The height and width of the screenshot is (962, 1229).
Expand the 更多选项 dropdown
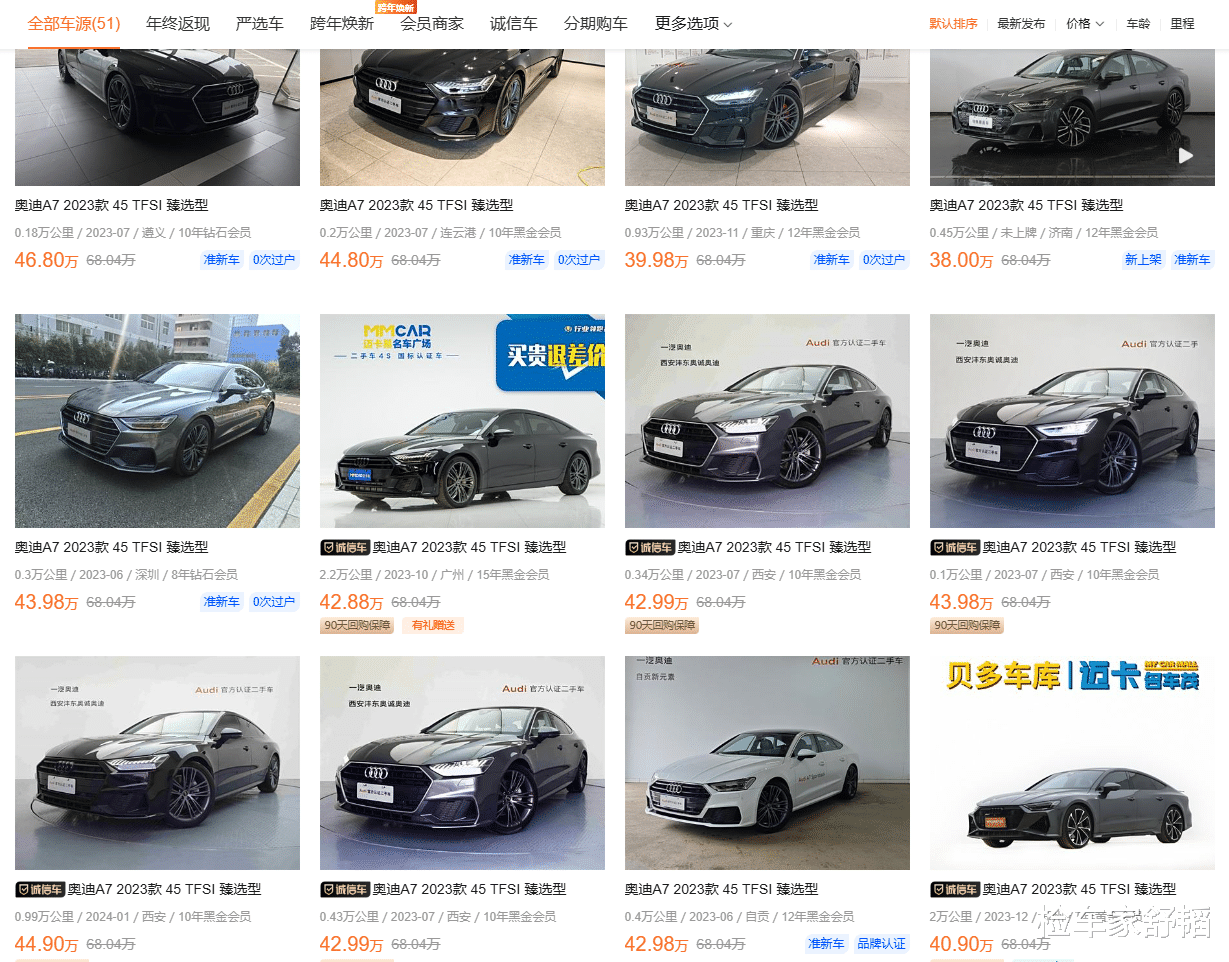pyautogui.click(x=694, y=24)
